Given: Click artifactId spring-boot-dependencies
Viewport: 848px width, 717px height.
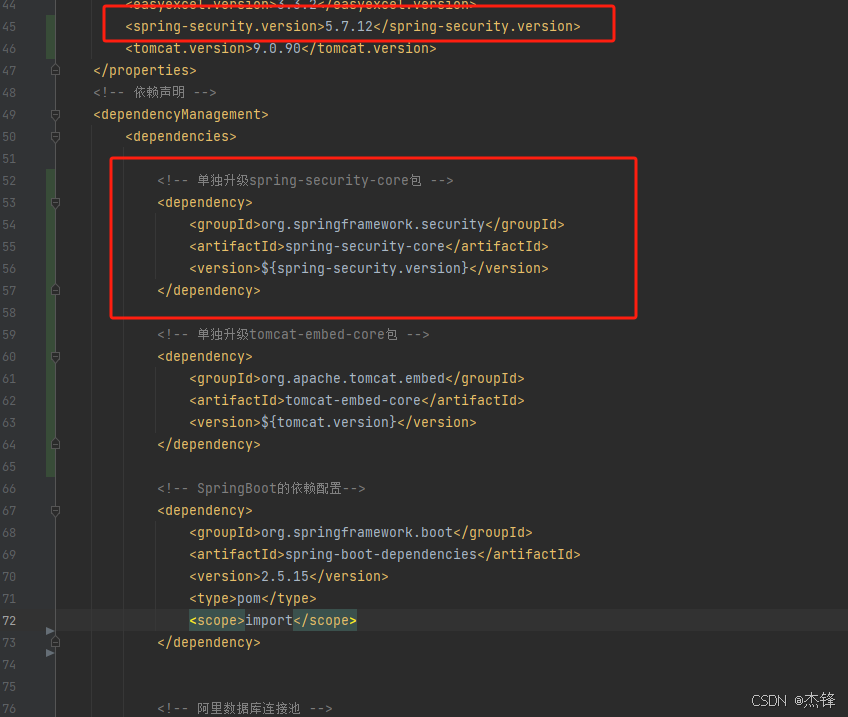Looking at the screenshot, I should pyautogui.click(x=385, y=555).
